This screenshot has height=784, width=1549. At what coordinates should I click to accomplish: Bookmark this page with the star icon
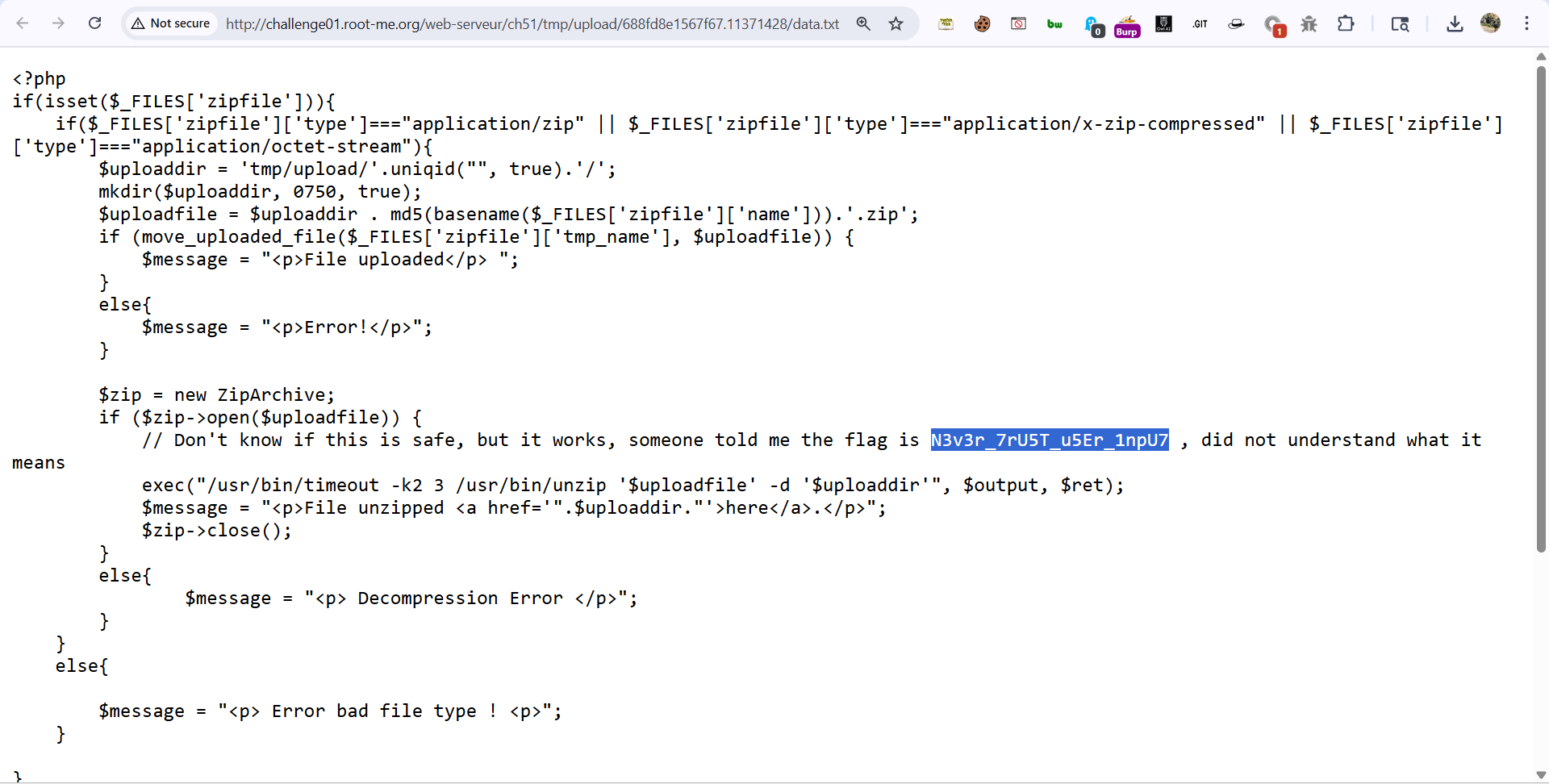pyautogui.click(x=896, y=23)
